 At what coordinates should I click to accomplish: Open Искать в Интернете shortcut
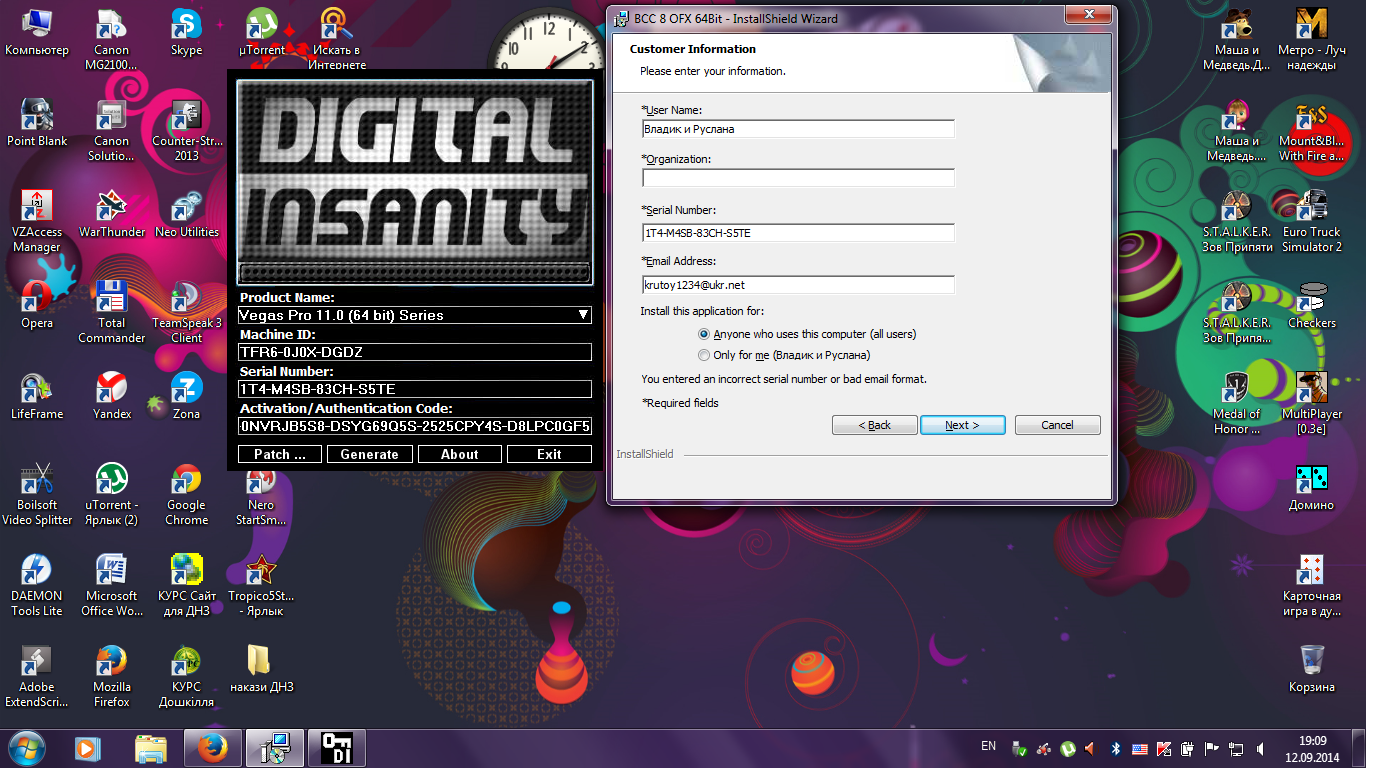tap(338, 40)
